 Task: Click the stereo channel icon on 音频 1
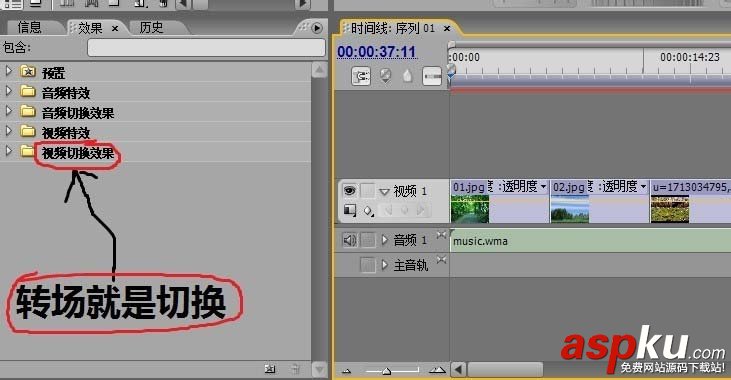tap(441, 235)
